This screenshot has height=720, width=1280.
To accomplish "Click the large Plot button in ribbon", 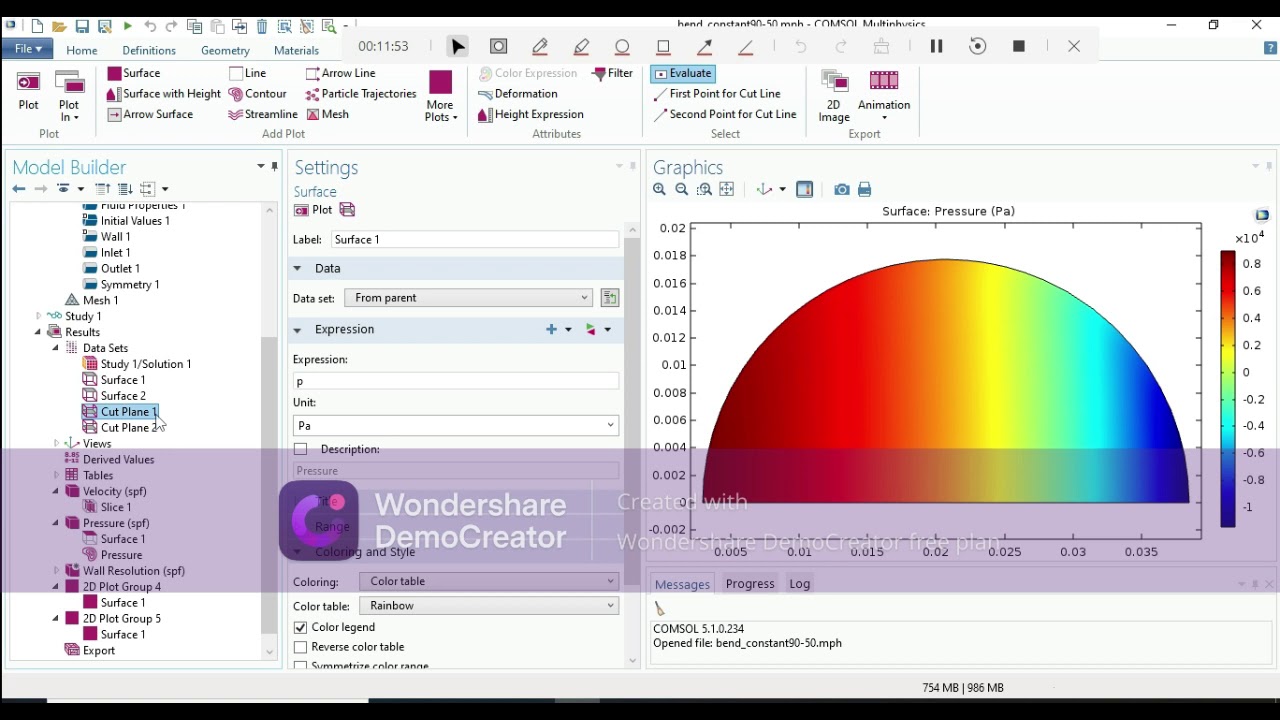I will coord(29,91).
